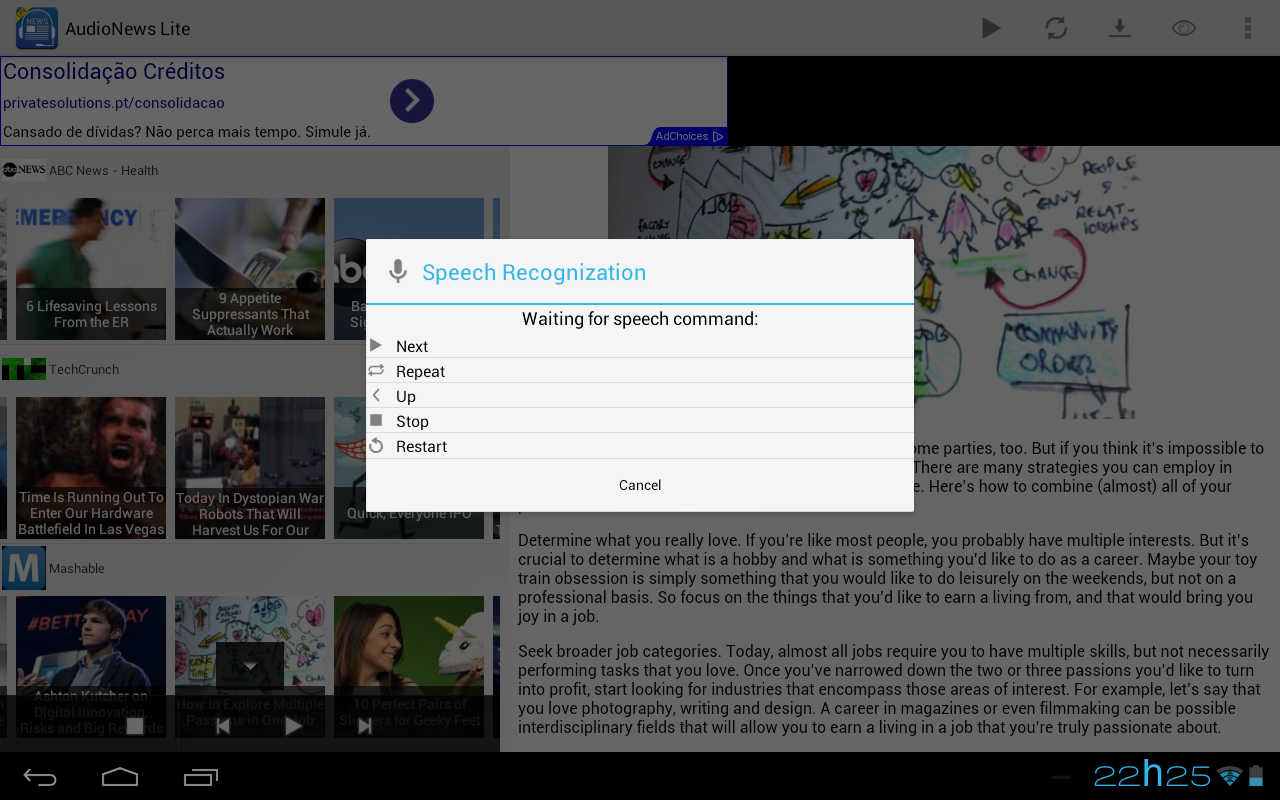Click the ABC News logo icon

[24, 170]
